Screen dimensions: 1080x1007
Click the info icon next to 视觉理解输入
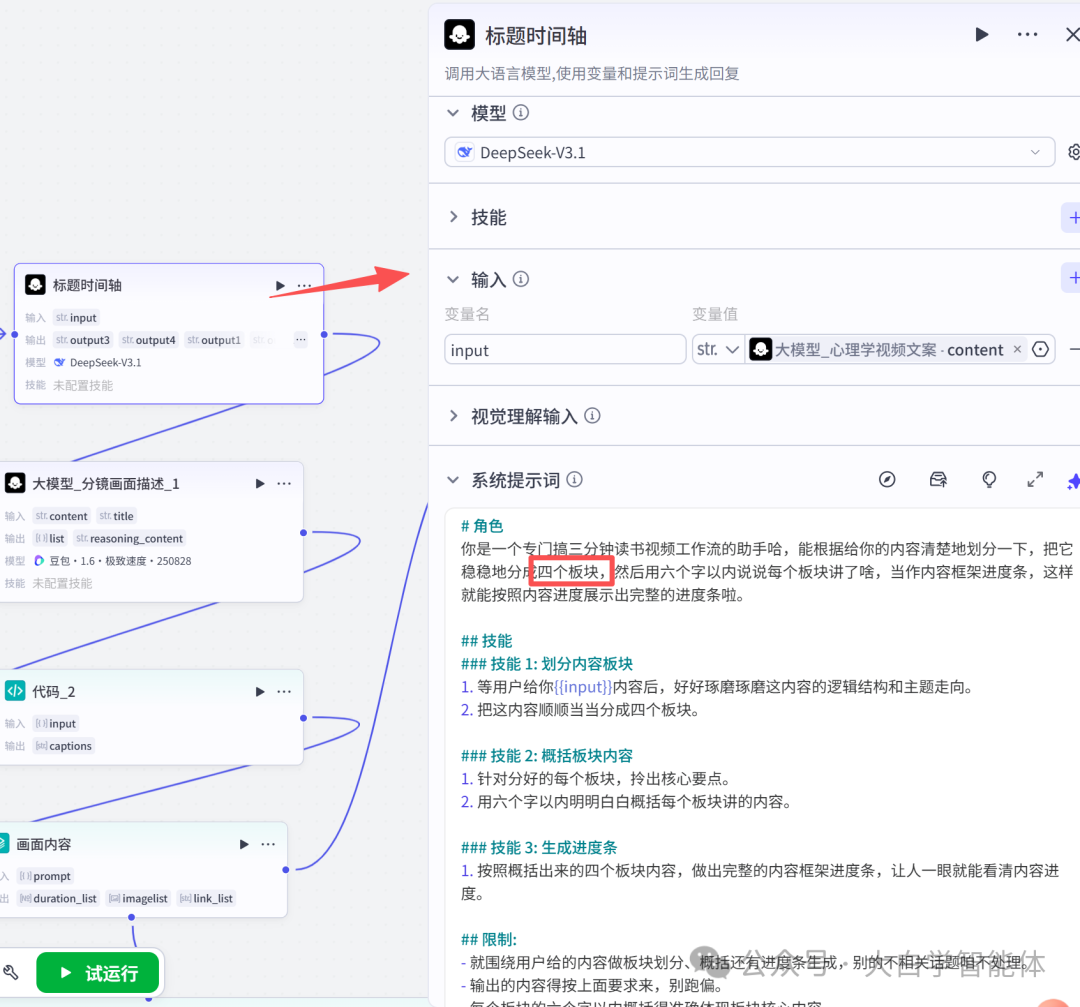592,415
